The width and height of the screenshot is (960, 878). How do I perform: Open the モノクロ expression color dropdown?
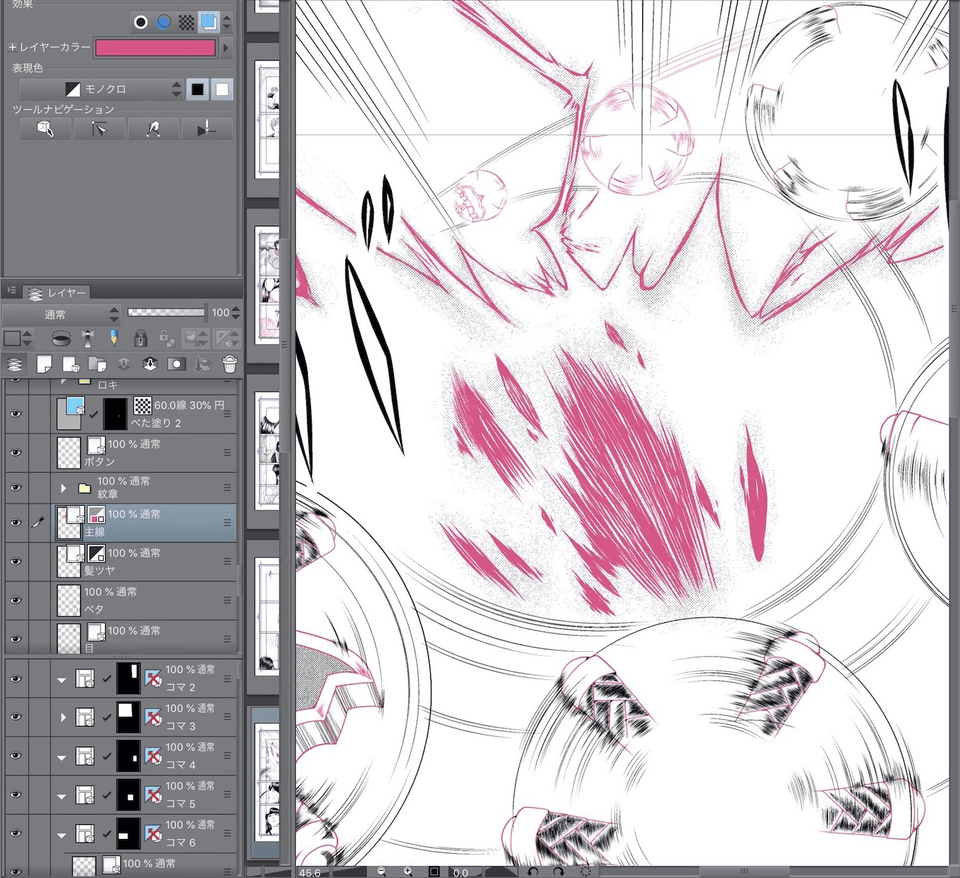[102, 90]
